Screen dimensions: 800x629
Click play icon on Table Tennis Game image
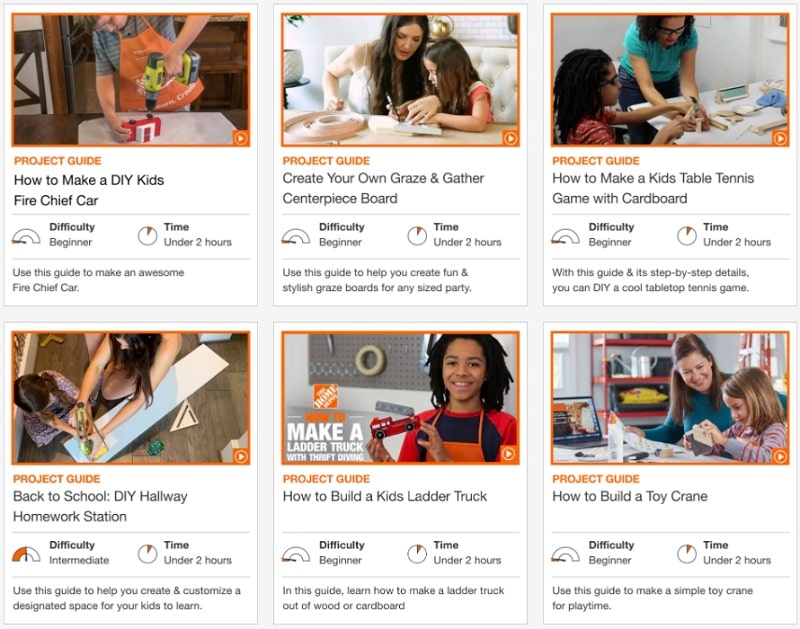tap(780, 138)
